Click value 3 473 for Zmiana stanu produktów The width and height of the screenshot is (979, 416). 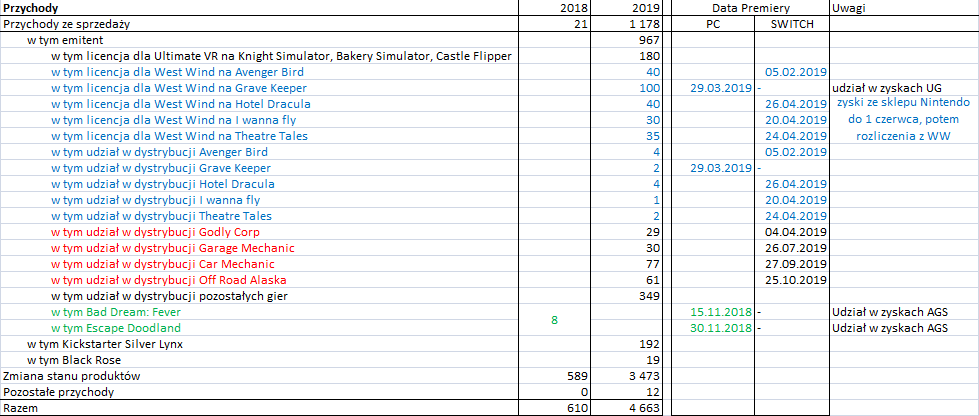point(643,376)
